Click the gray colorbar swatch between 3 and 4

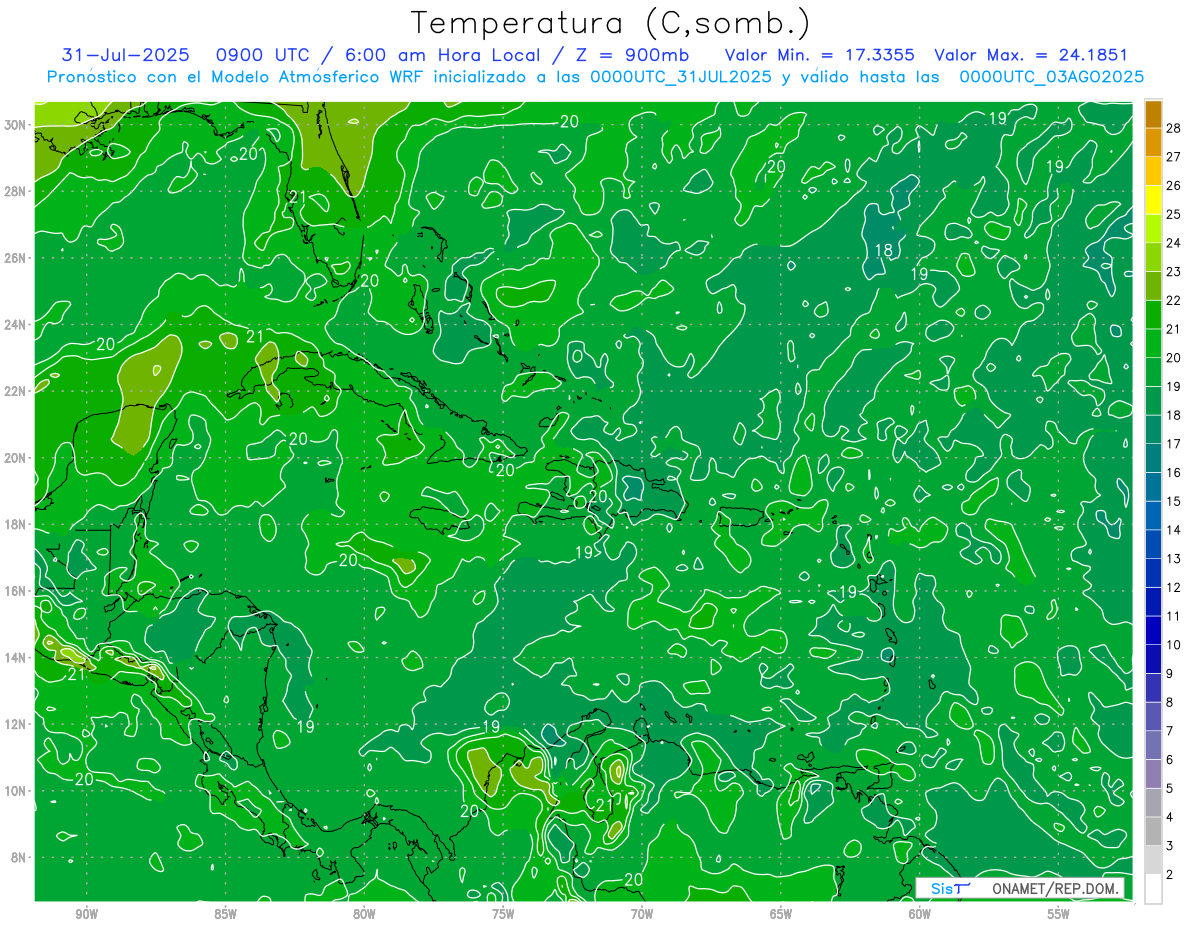click(1153, 831)
